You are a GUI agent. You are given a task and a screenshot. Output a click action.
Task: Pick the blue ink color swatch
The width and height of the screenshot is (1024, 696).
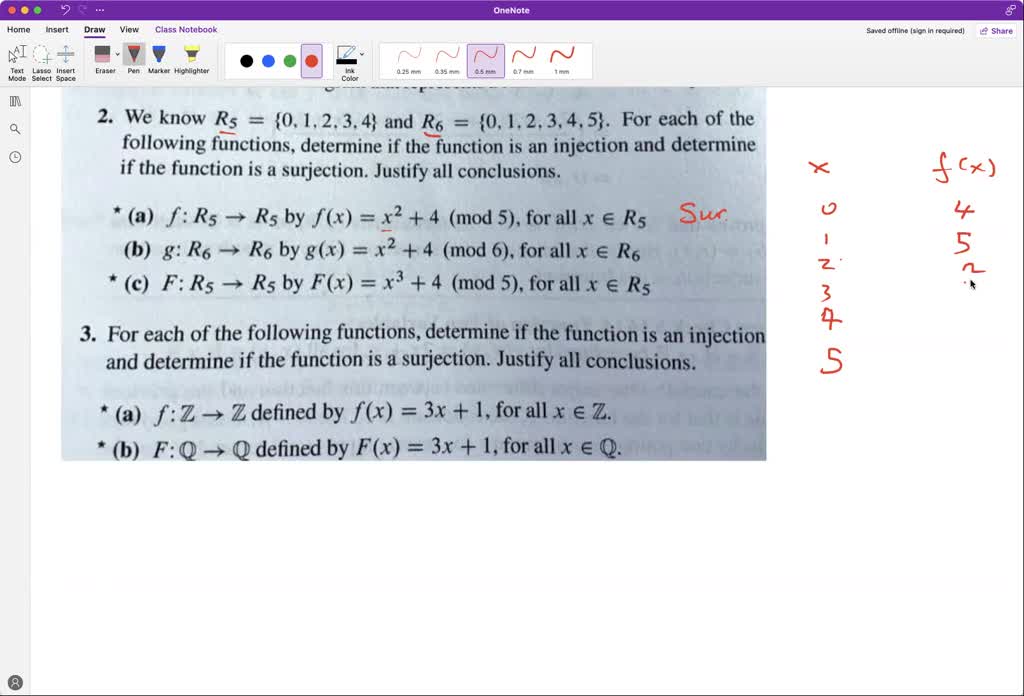point(268,60)
